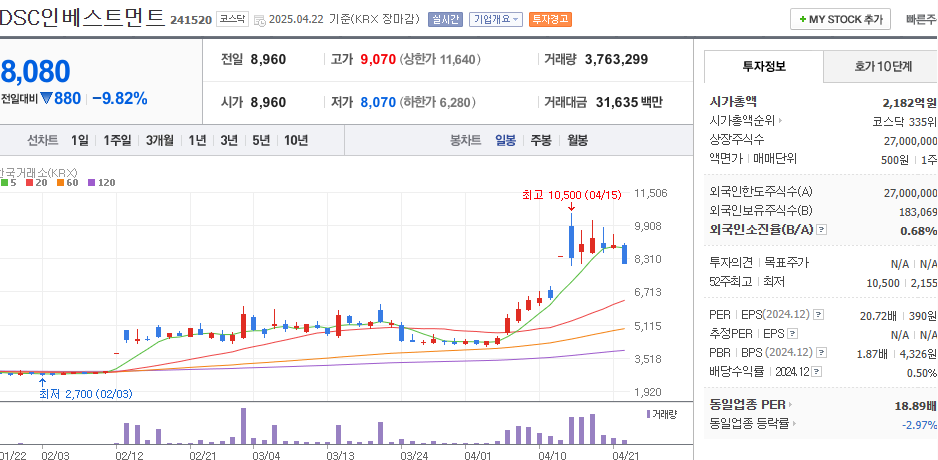
Task: Click the orange 60-day moving average legend marker
Action: pyautogui.click(x=60, y=183)
